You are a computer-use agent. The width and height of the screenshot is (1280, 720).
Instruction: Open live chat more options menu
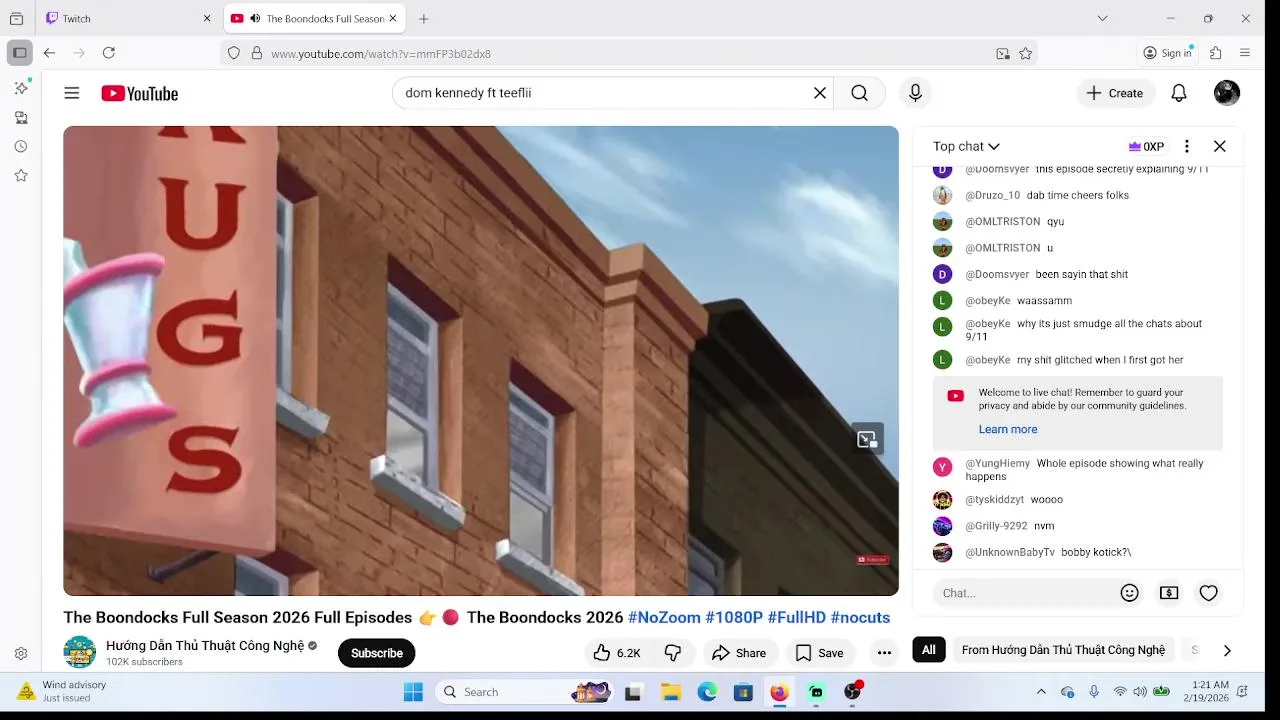1187,146
